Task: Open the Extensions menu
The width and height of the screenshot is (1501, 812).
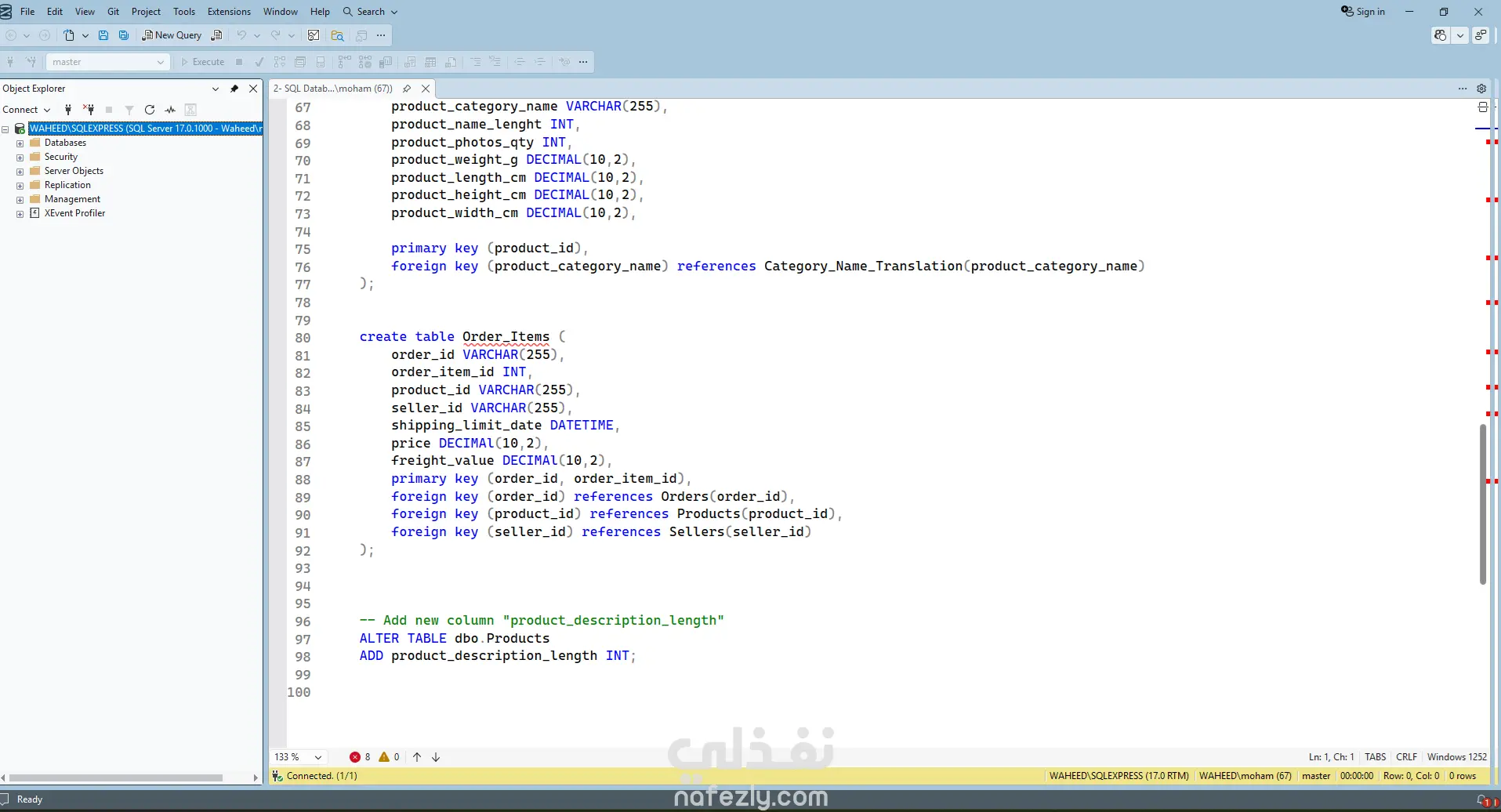Action: click(229, 12)
